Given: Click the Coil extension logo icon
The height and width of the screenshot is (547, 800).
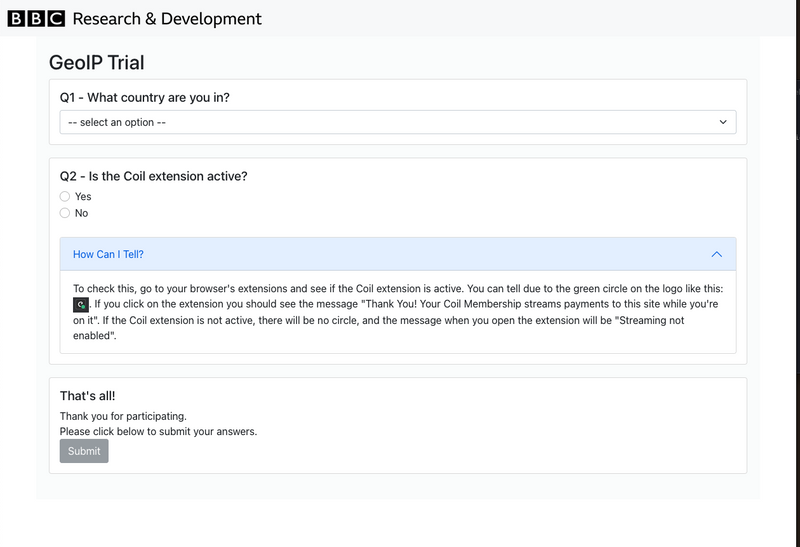Looking at the screenshot, I should click(81, 304).
